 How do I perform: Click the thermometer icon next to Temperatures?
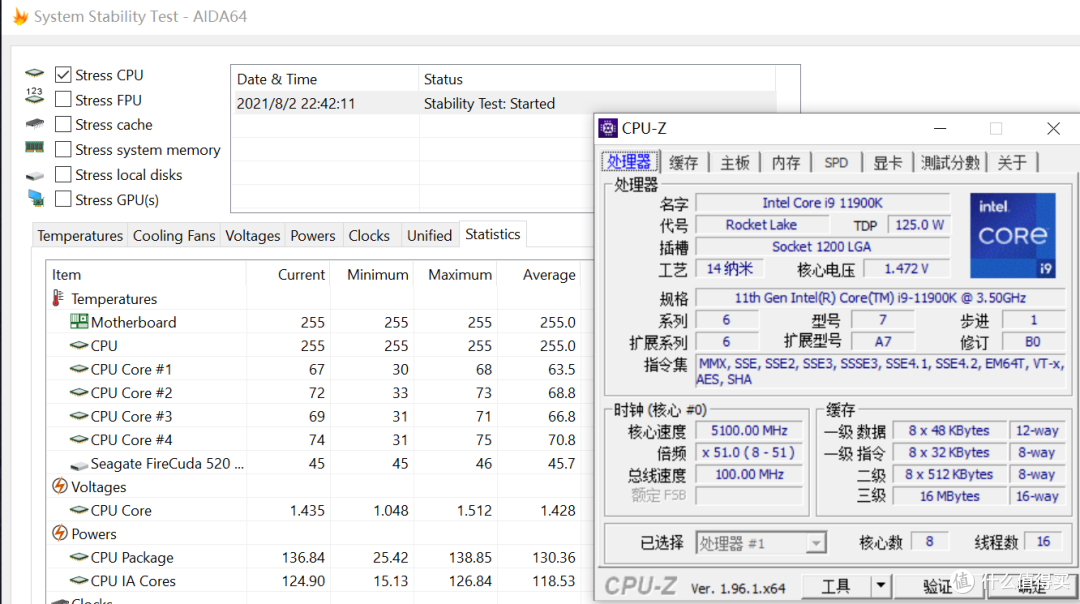[x=58, y=298]
